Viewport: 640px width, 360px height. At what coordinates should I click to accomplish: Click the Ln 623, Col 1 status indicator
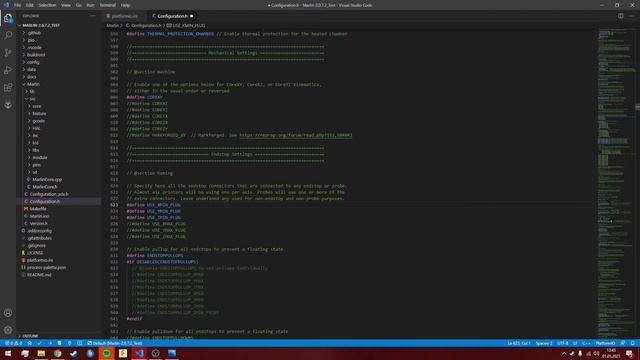tap(519, 343)
